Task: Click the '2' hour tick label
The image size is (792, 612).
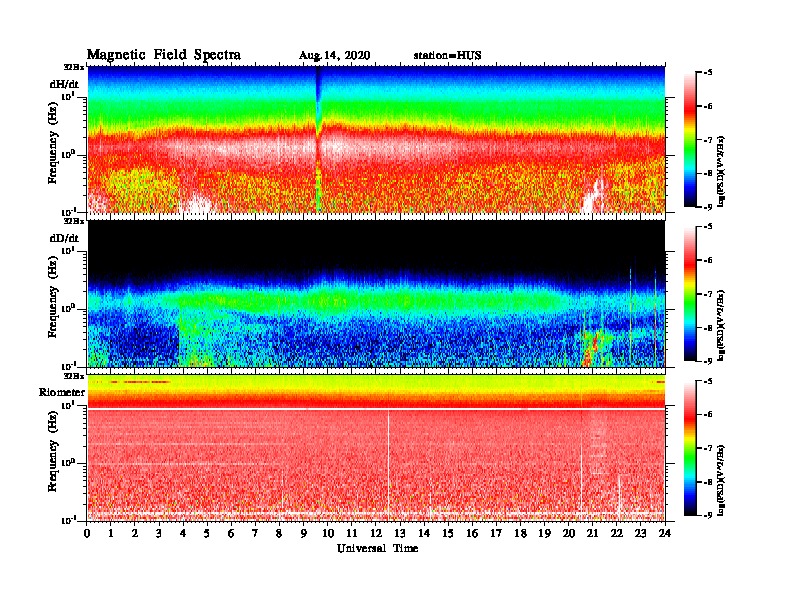Action: tap(135, 534)
